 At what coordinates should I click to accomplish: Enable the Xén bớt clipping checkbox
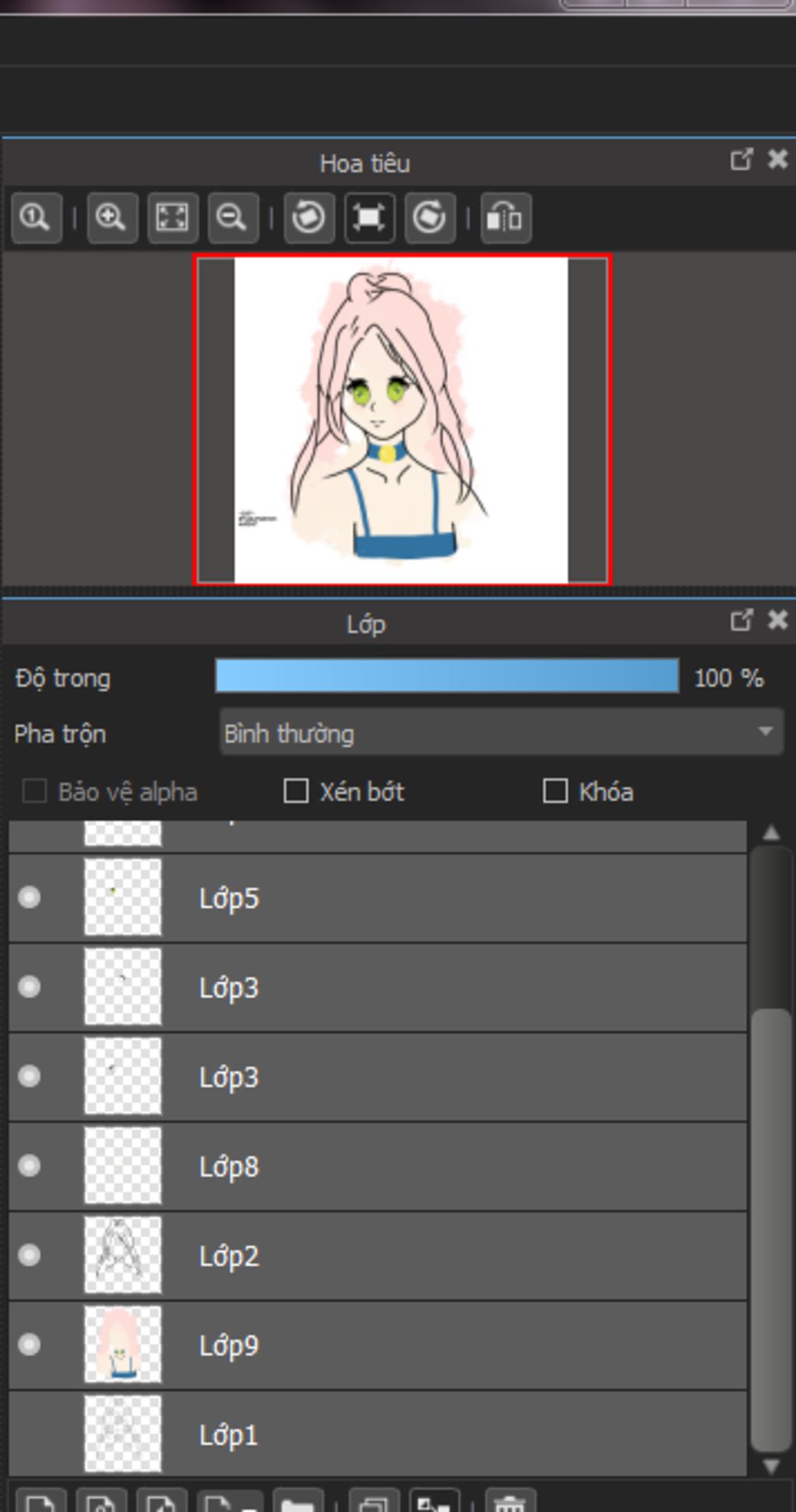[x=295, y=792]
